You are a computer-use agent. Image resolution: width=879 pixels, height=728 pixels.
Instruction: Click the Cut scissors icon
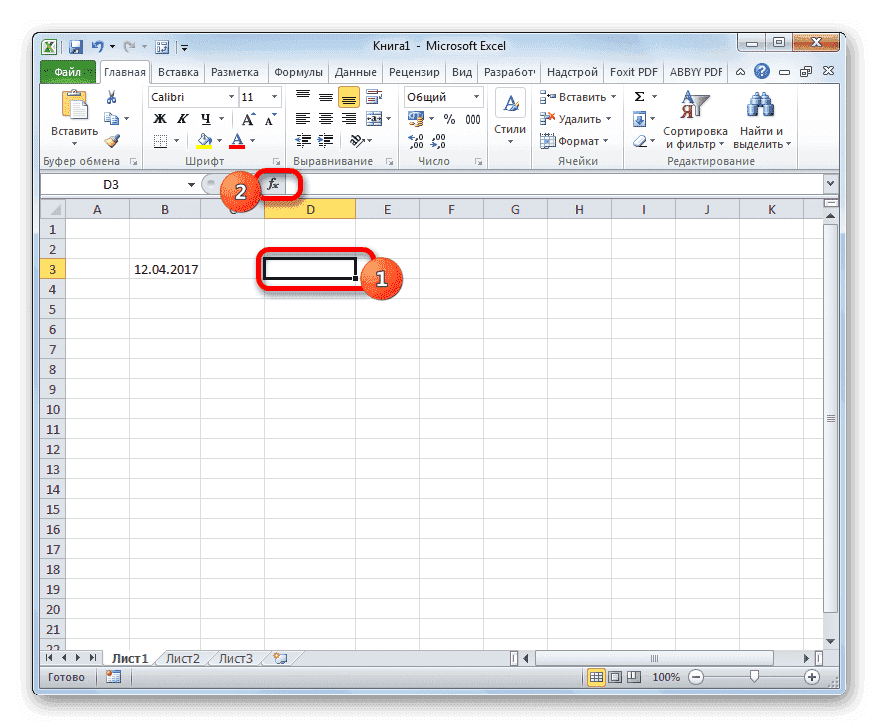click(x=113, y=97)
